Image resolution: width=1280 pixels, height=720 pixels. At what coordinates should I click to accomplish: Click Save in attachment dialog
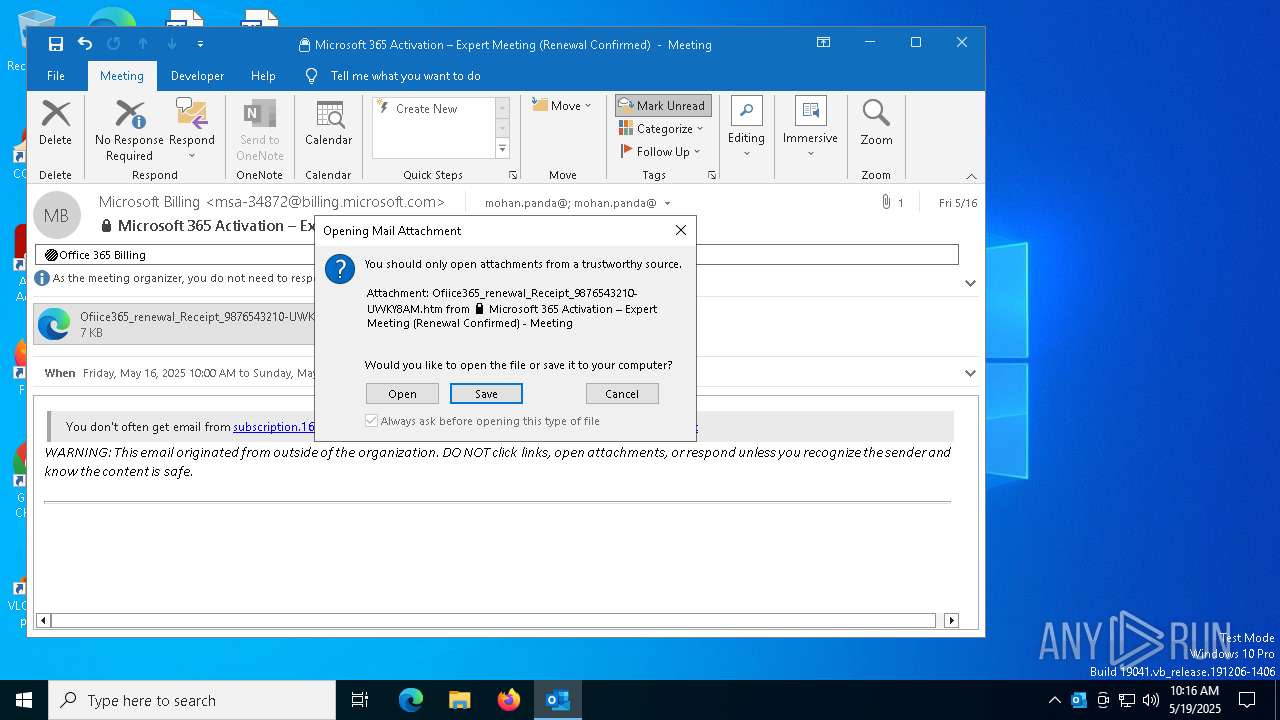click(486, 394)
